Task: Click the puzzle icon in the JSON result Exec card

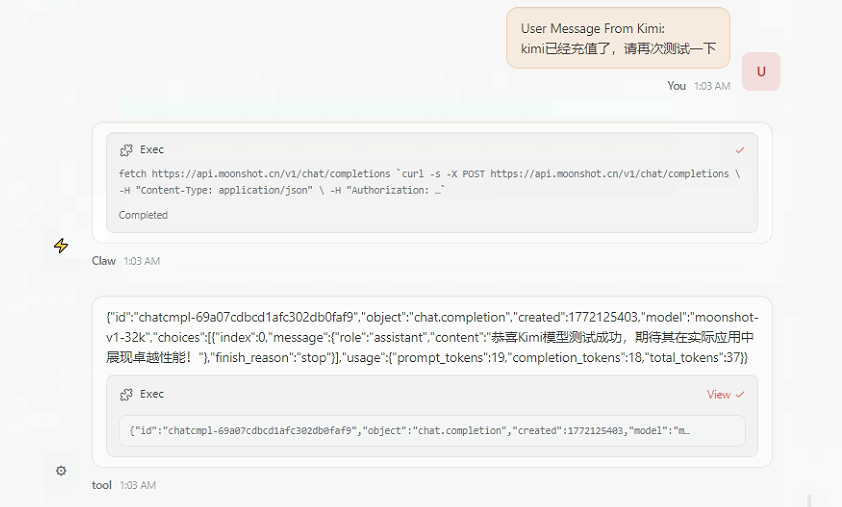Action: [126, 395]
